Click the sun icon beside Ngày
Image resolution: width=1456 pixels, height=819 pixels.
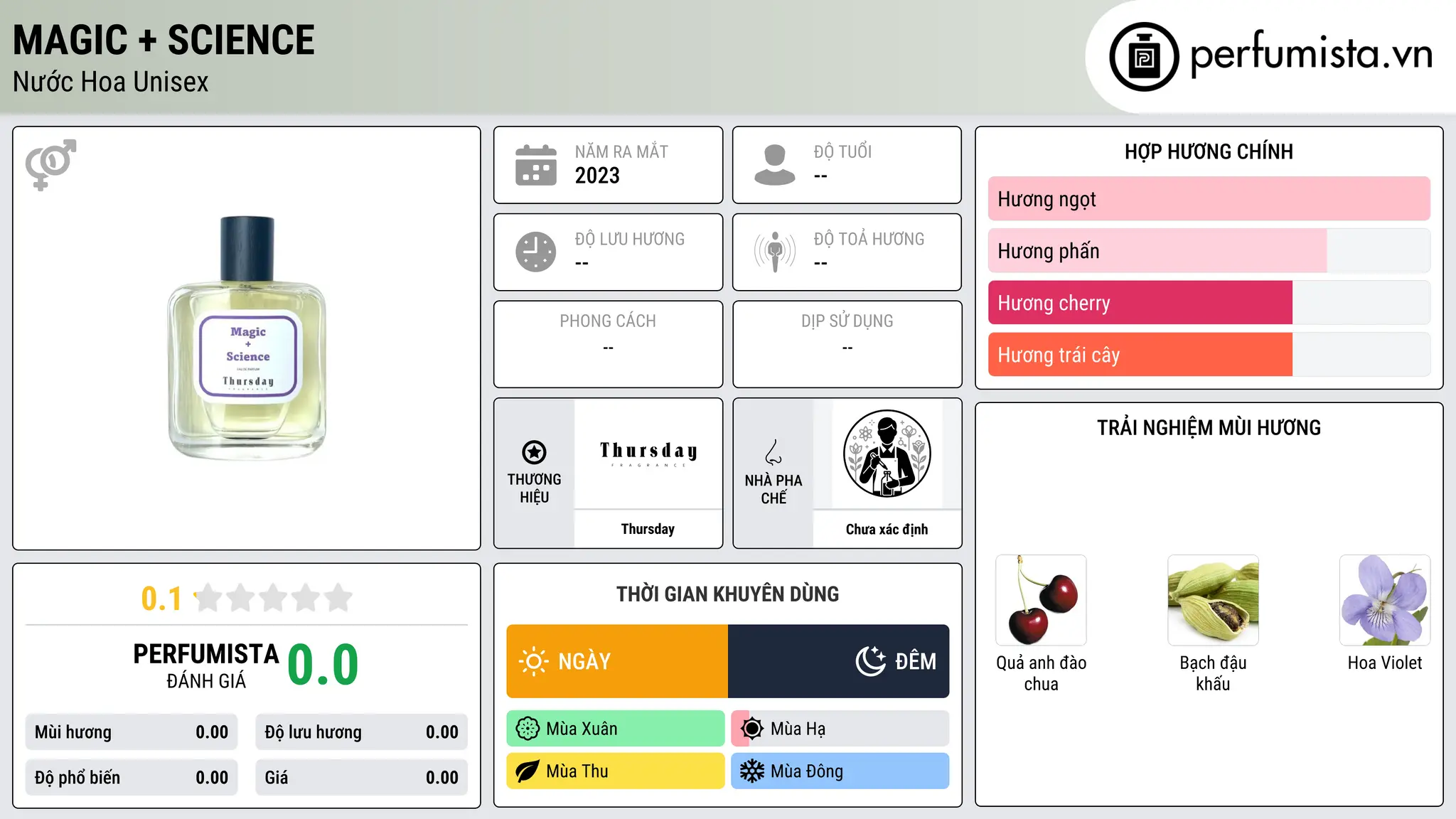click(534, 661)
